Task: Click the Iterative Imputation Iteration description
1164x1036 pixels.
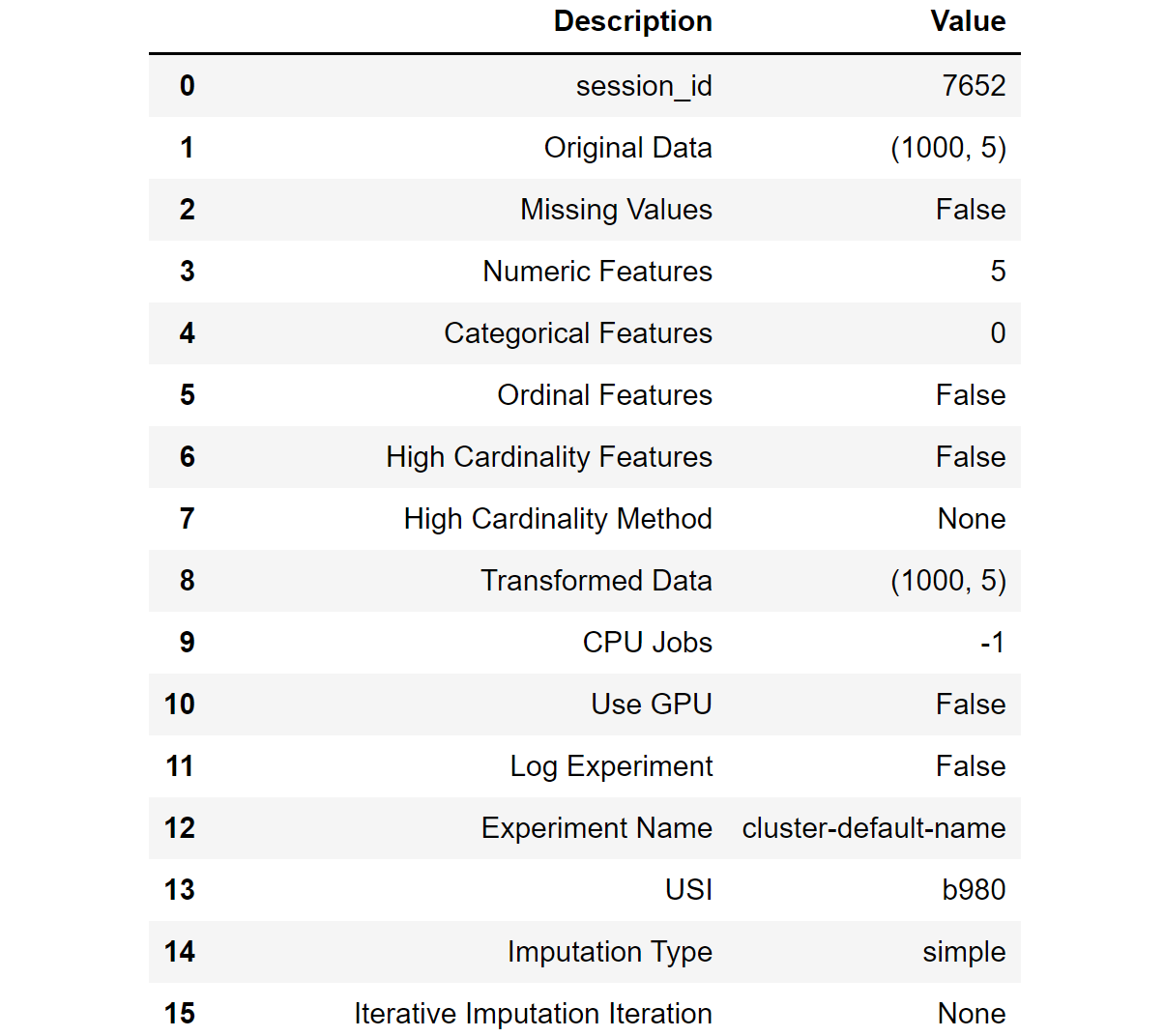Action: click(533, 1014)
